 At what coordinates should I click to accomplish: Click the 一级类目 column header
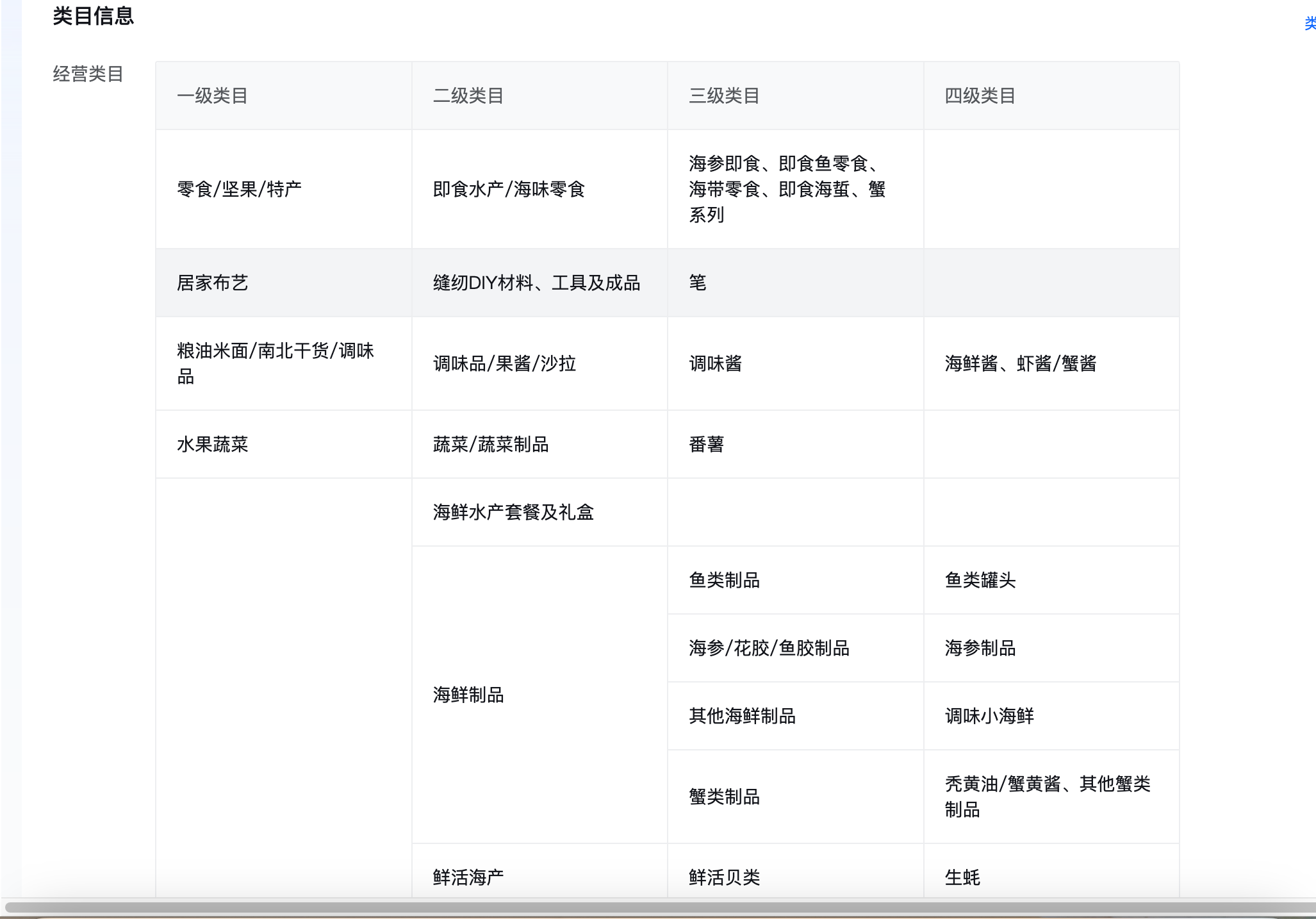click(x=212, y=96)
